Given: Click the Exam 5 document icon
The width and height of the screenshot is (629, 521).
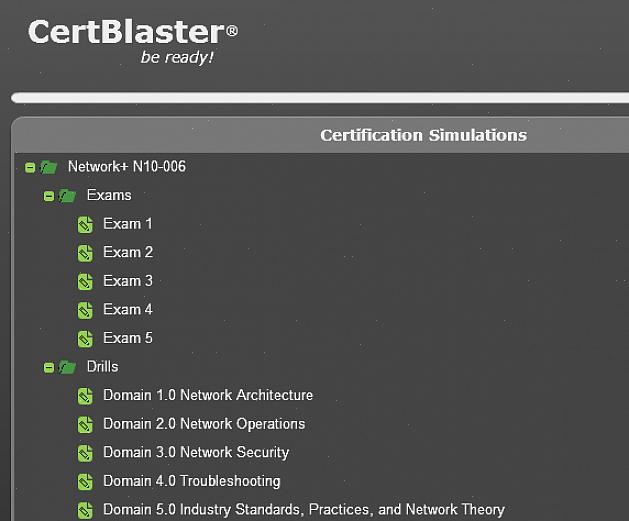Looking at the screenshot, I should [85, 339].
